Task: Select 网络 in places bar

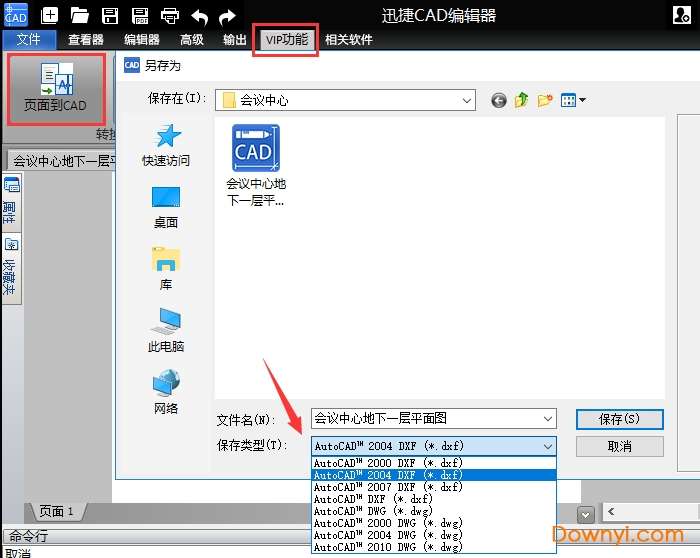Action: (x=166, y=392)
